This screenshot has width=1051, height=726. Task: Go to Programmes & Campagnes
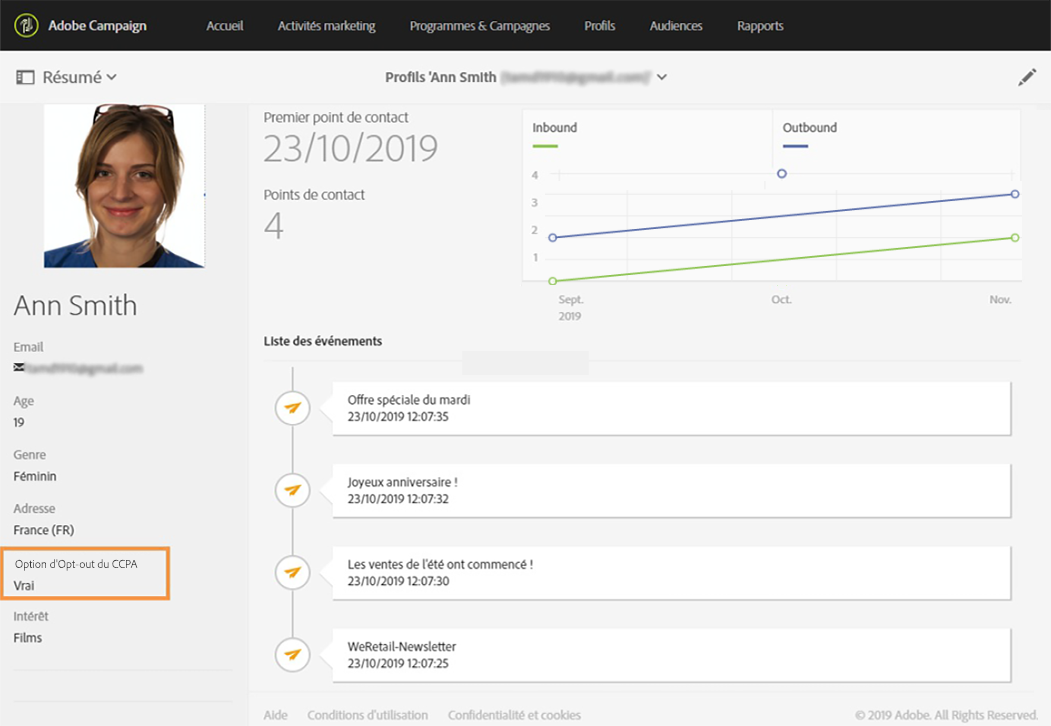(480, 26)
